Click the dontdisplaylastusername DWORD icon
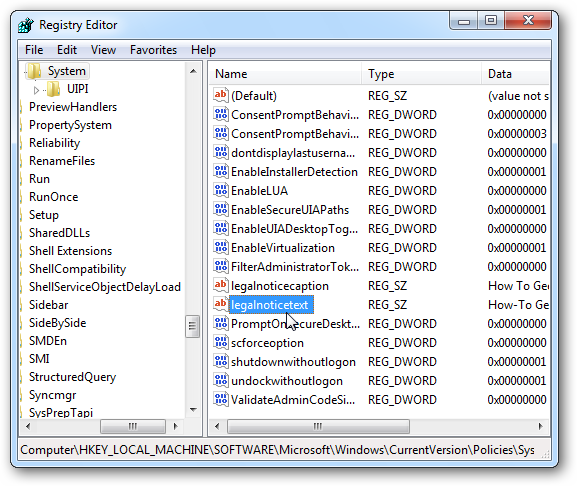Screen dimensions: 577x486 point(220,152)
